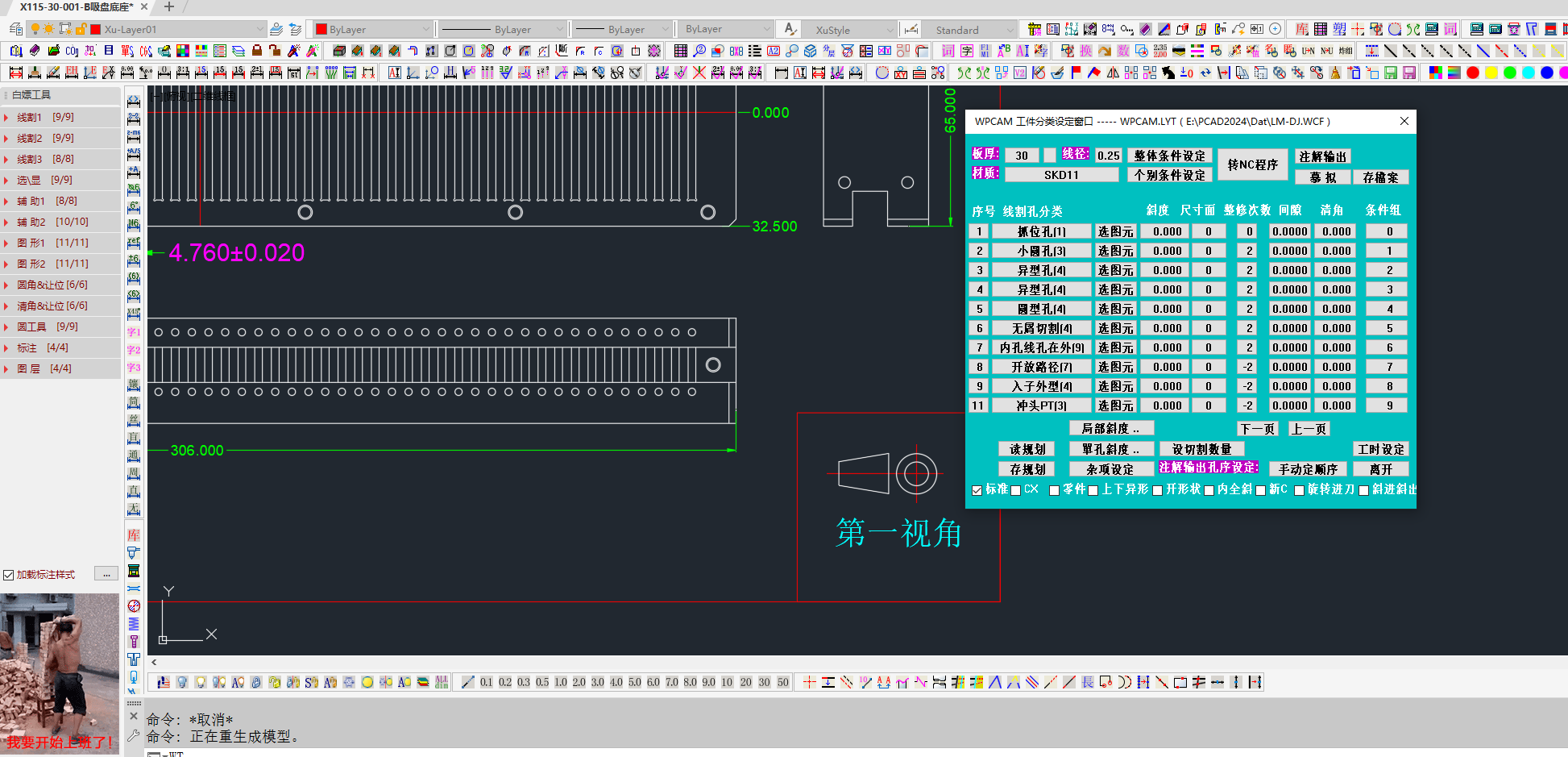Viewport: 1568px width, 757px height.
Task: Click the green save diskette icon
Action: tap(1390, 73)
